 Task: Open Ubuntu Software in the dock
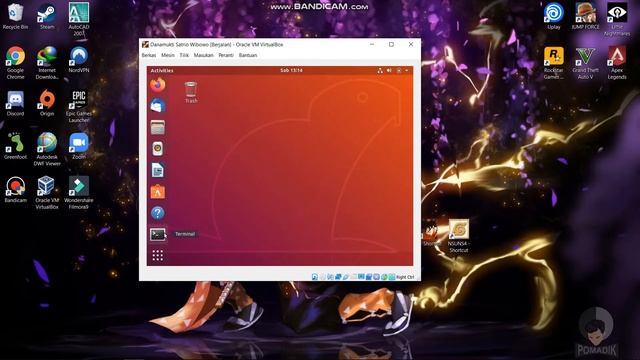point(158,191)
